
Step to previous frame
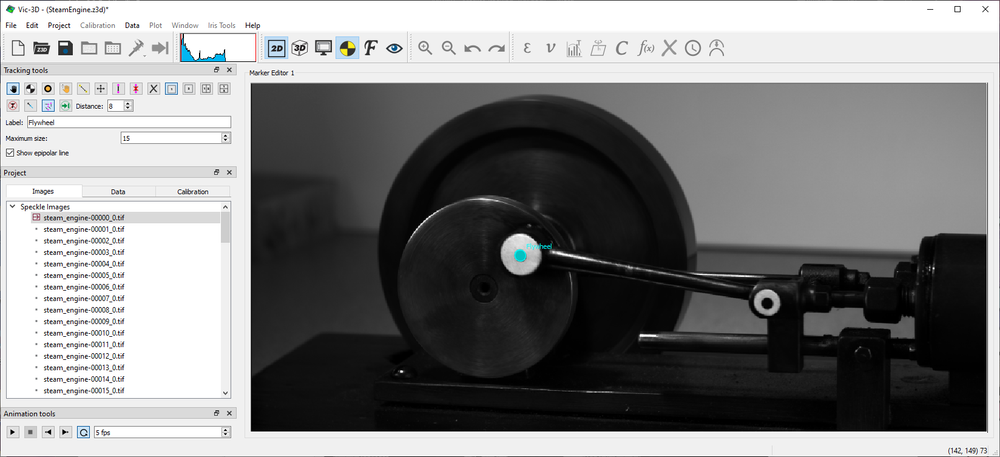pos(47,432)
